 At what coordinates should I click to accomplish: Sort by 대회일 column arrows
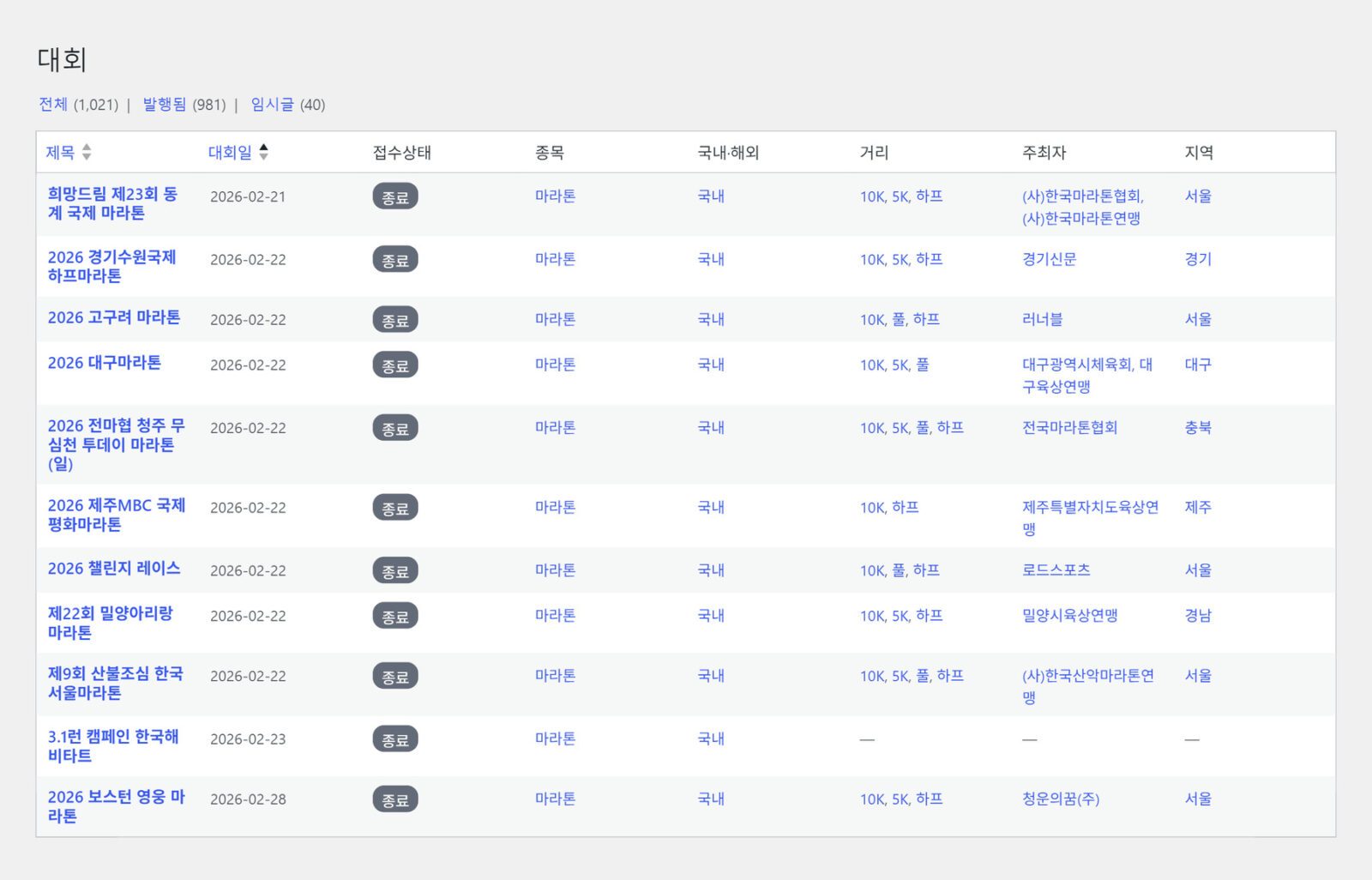click(x=264, y=153)
